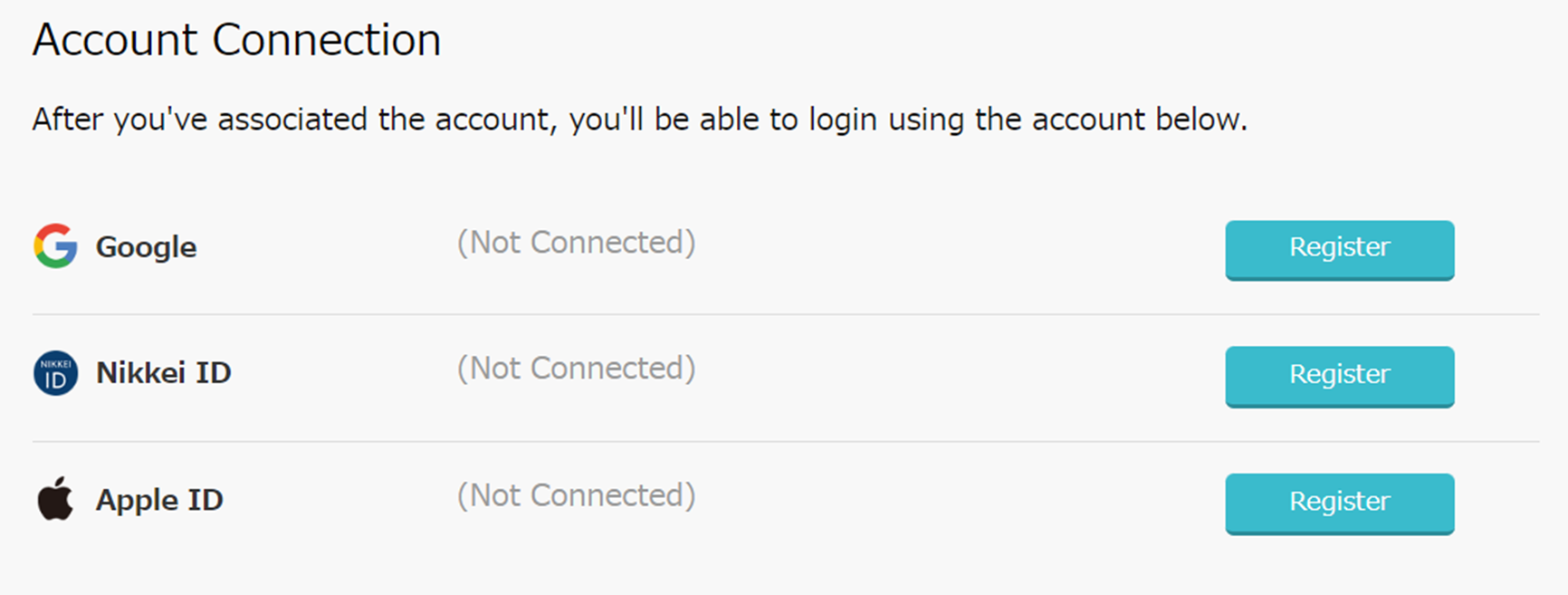Register a Google account connection

pos(1339,250)
